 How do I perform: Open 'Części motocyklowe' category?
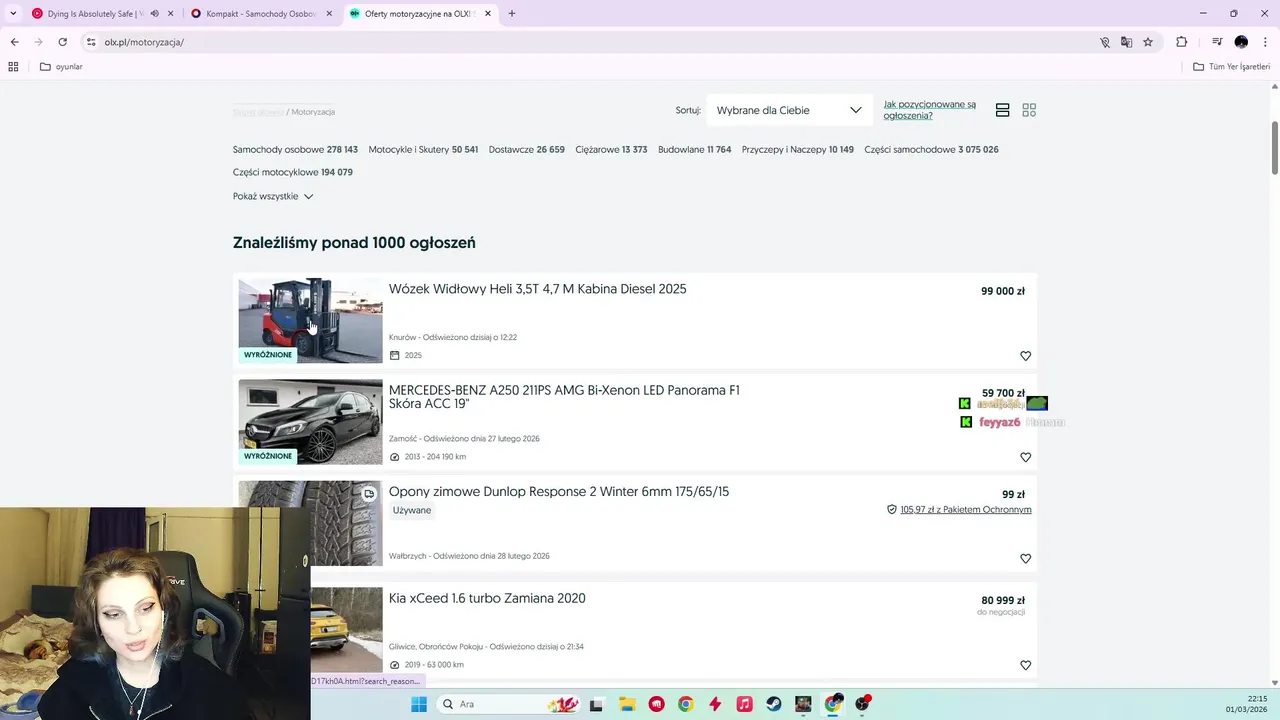293,172
